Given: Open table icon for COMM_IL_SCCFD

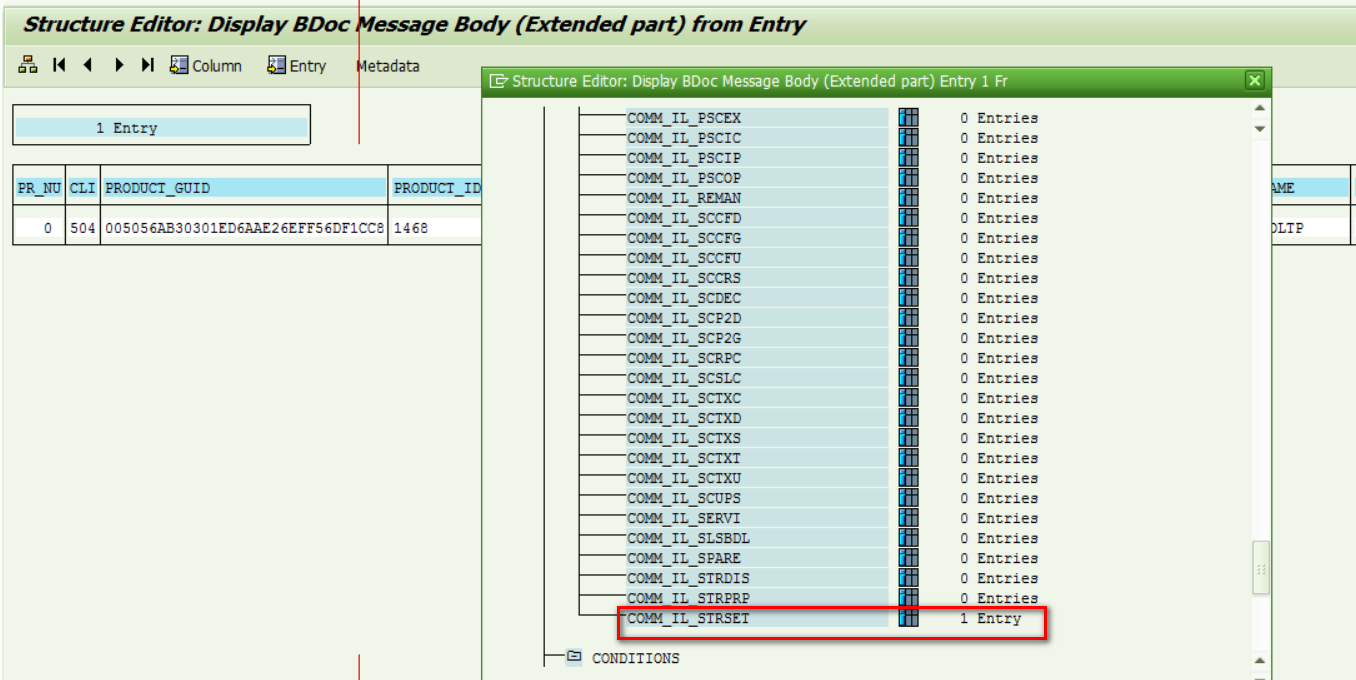Looking at the screenshot, I should tap(908, 218).
